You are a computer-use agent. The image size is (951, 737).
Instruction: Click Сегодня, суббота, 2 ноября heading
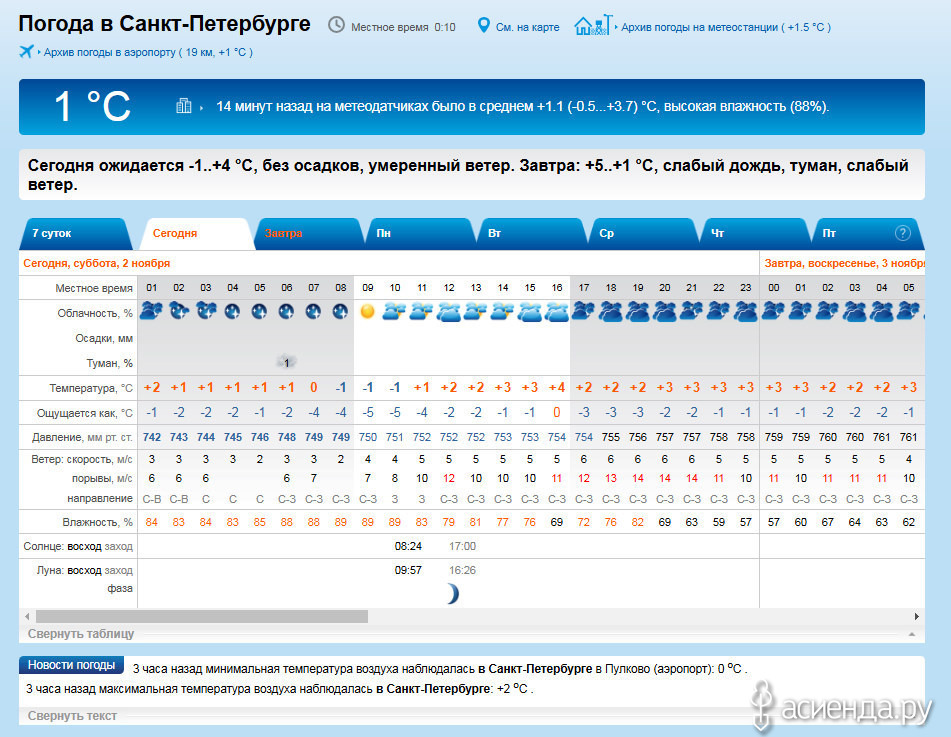coord(96,263)
